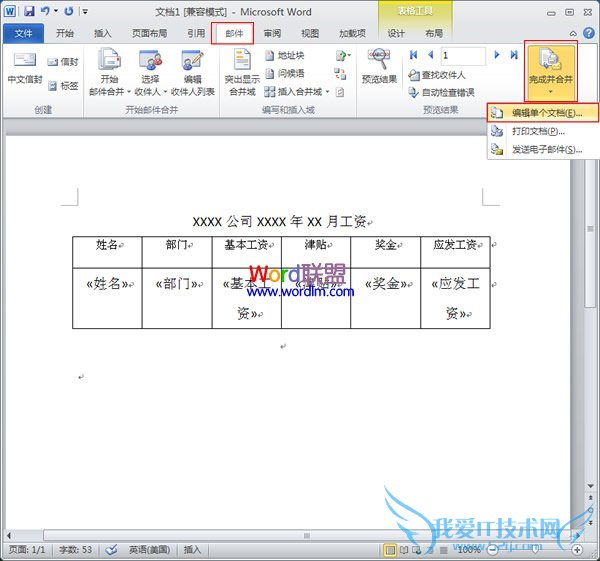Click the 完成并合并 dropdown button
The image size is (600, 561).
coord(551,72)
